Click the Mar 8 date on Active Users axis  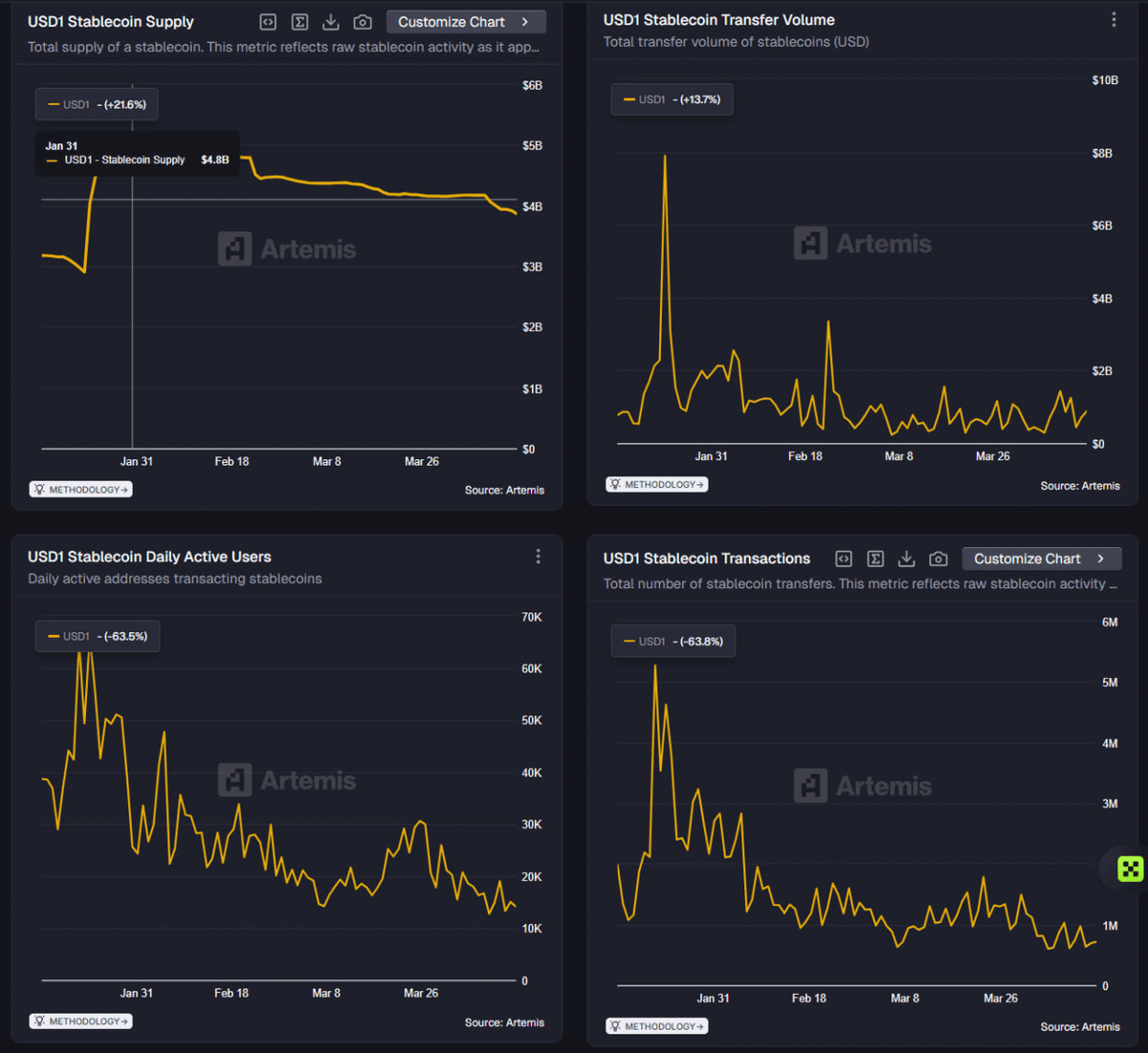point(326,993)
